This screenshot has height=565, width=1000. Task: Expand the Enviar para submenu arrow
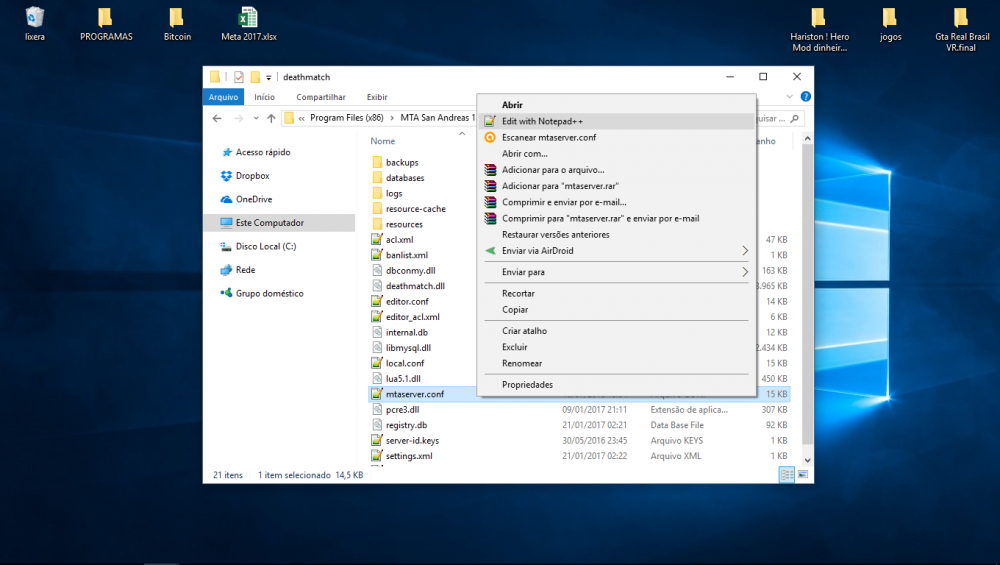coord(745,272)
